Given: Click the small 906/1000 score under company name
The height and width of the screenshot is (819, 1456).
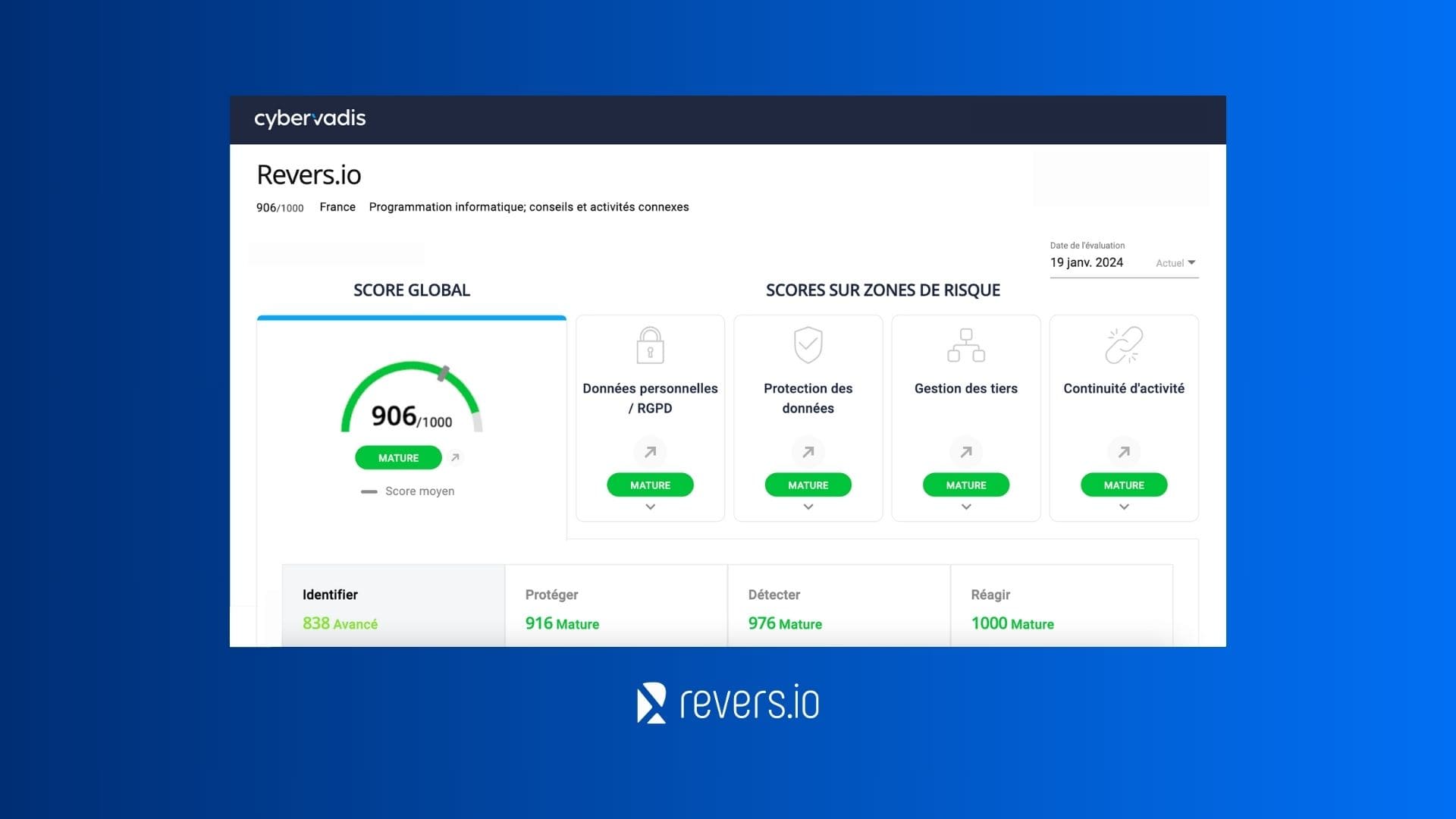Looking at the screenshot, I should (x=280, y=208).
